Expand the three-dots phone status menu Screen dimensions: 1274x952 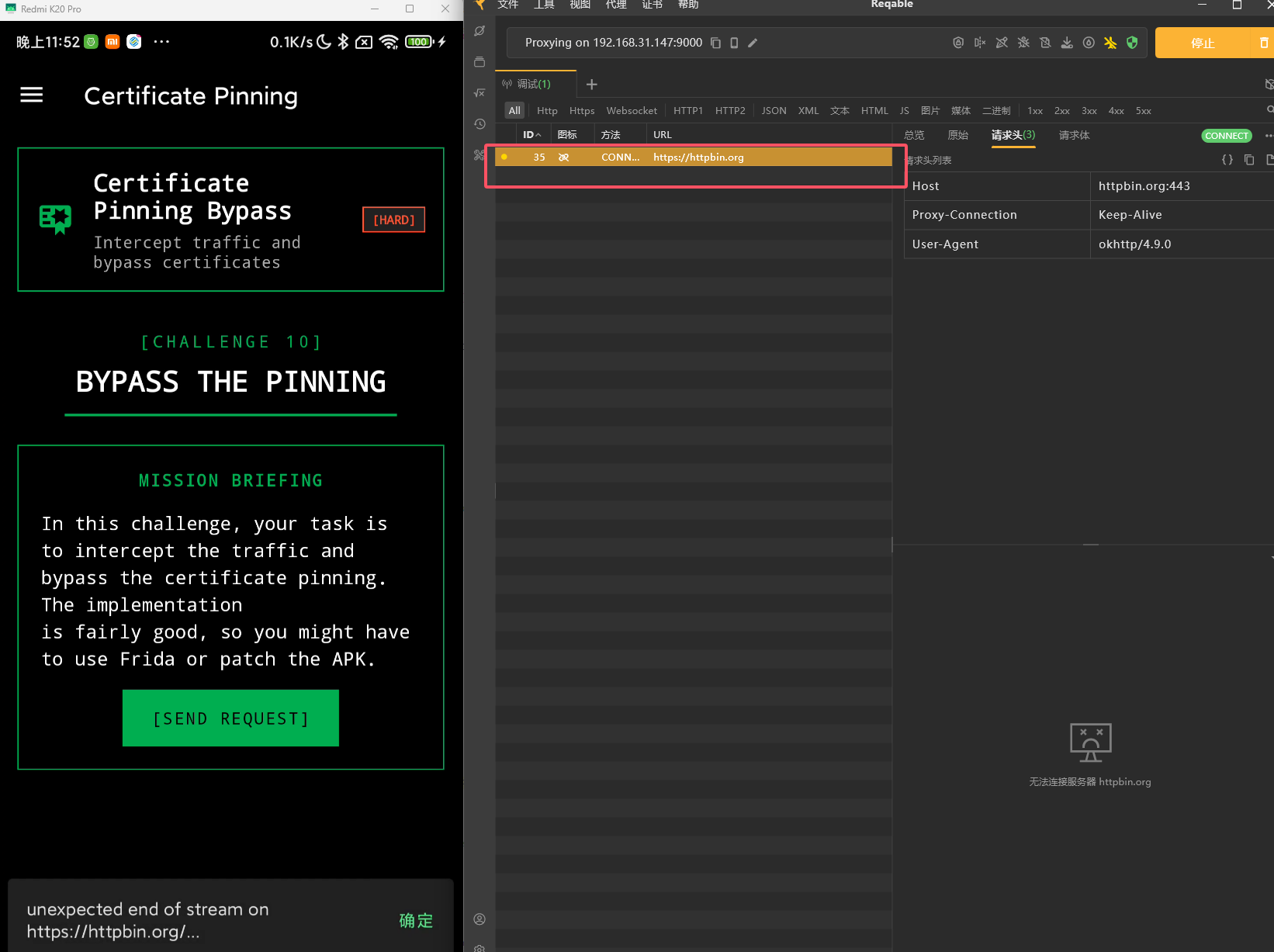coord(161,42)
